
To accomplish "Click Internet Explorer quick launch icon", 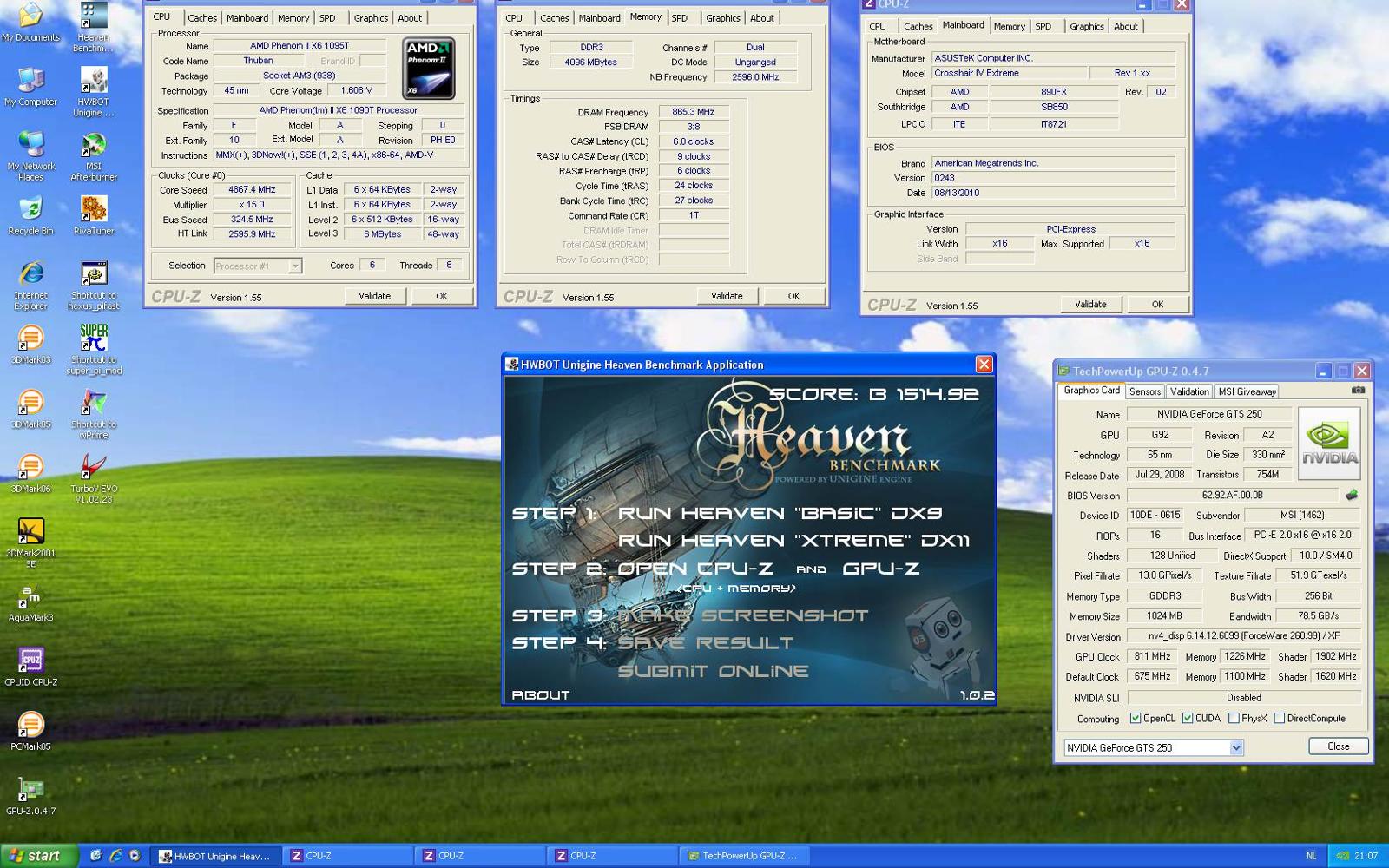I will pyautogui.click(x=115, y=856).
